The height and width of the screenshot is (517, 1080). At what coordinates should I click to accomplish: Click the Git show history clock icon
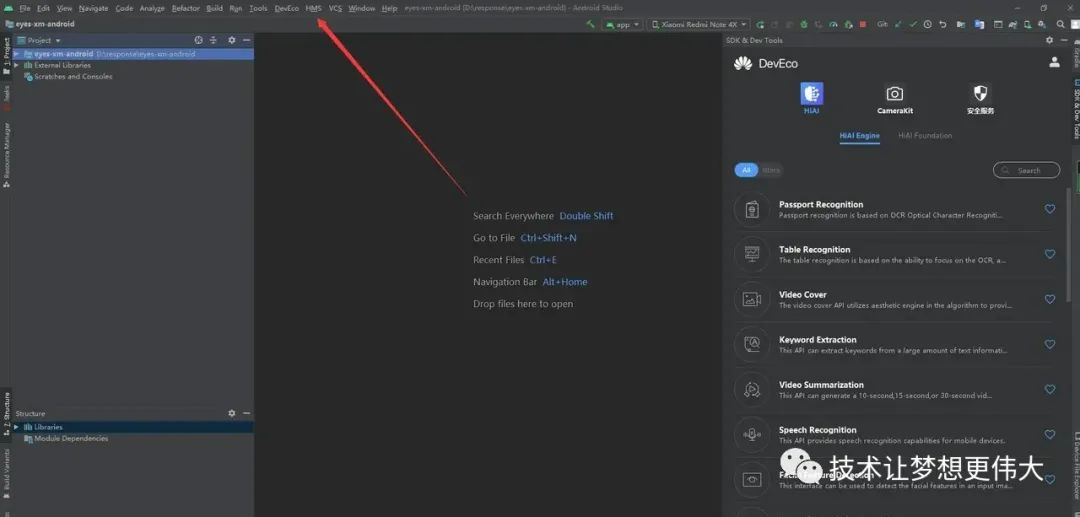point(928,24)
